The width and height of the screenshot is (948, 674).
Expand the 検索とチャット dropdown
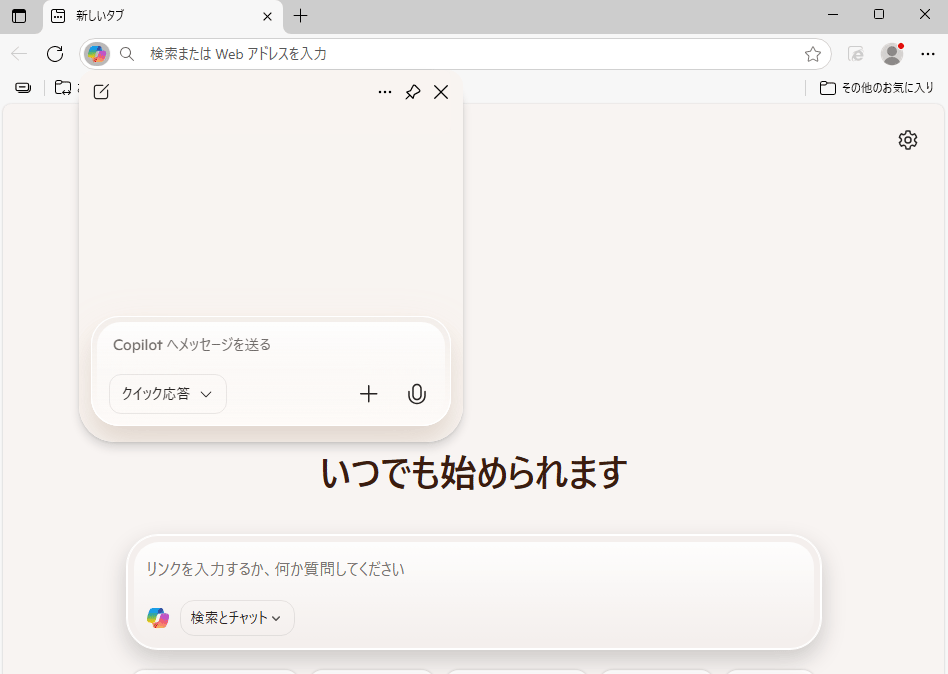(x=237, y=618)
